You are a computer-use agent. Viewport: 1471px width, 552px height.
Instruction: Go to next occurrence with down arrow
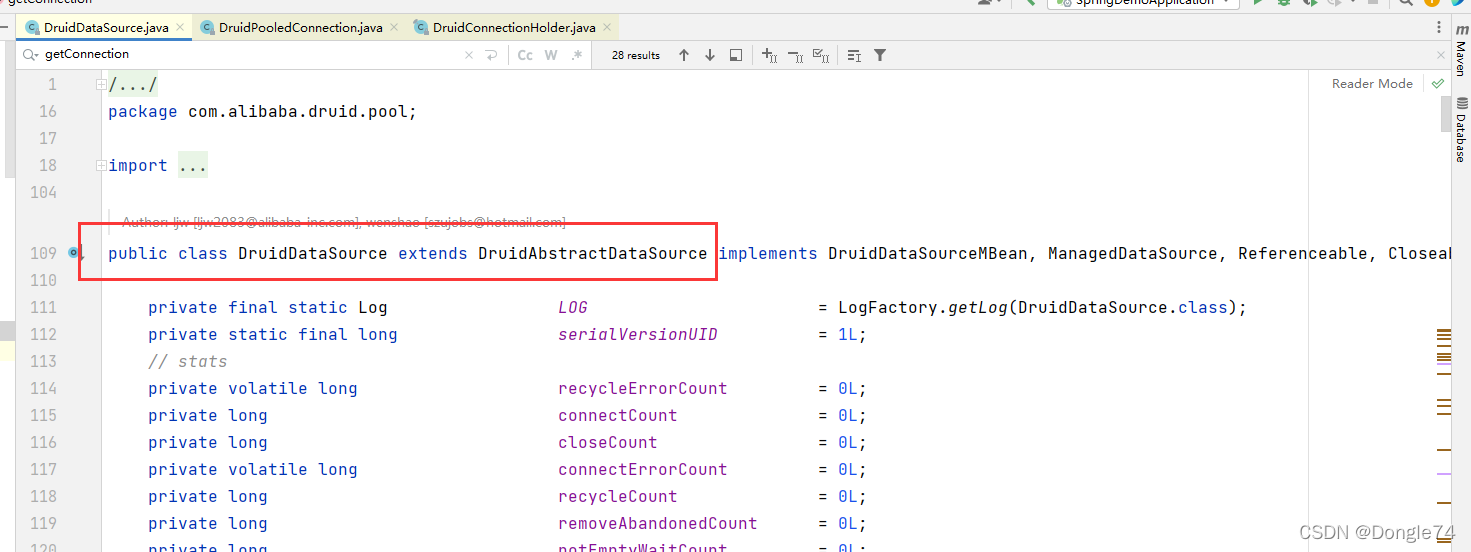(x=710, y=55)
